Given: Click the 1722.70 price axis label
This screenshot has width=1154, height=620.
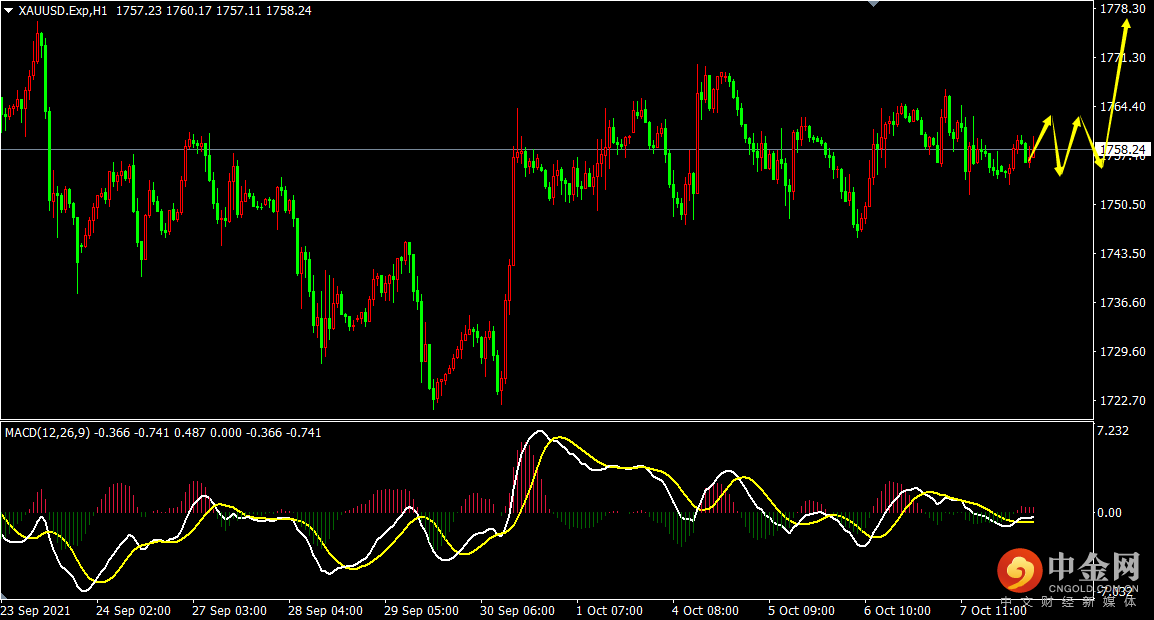Looking at the screenshot, I should (x=1121, y=401).
